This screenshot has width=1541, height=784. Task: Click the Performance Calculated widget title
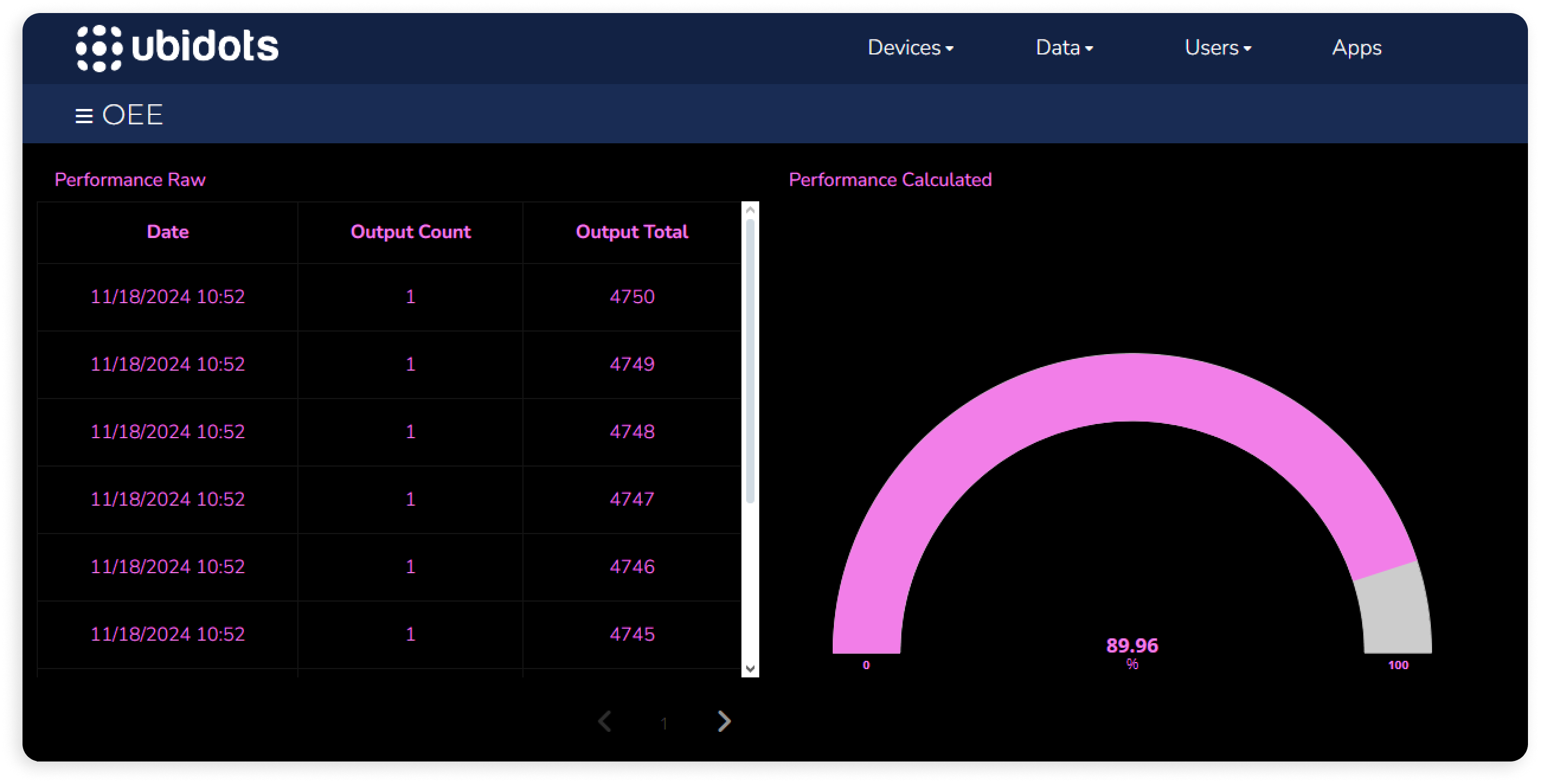[890, 180]
